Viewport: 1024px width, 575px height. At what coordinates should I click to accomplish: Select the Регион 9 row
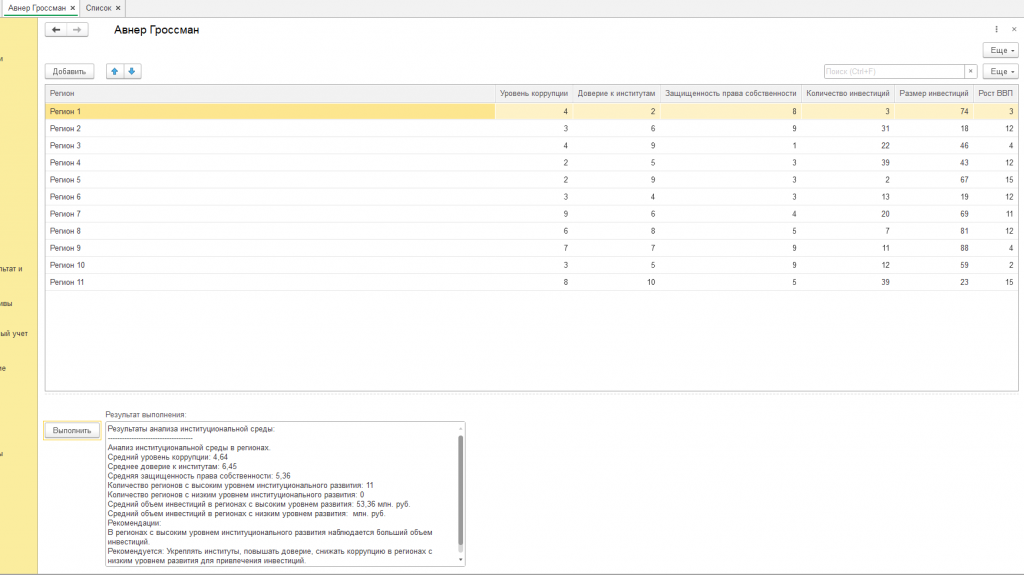tap(532, 248)
